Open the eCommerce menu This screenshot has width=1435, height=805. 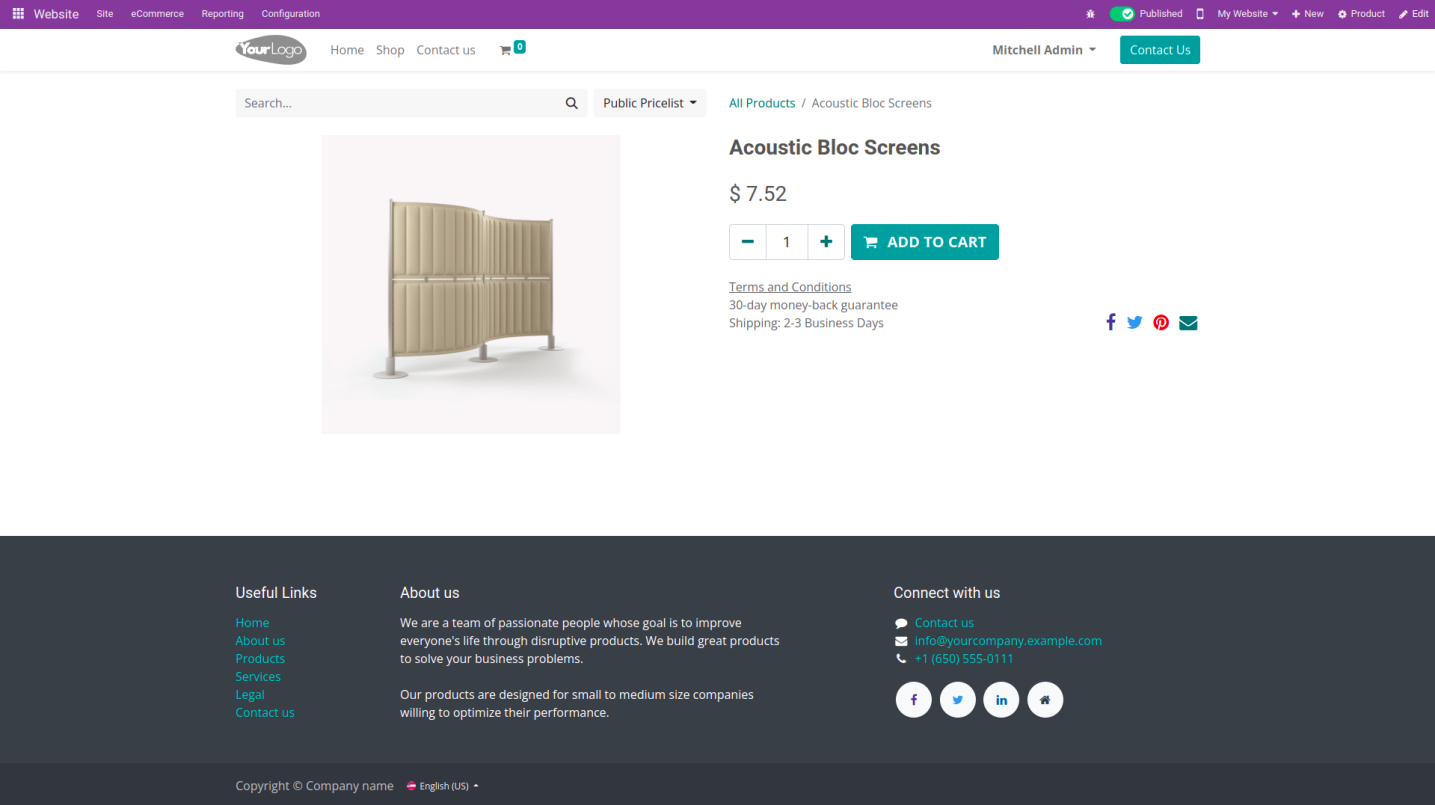(157, 14)
